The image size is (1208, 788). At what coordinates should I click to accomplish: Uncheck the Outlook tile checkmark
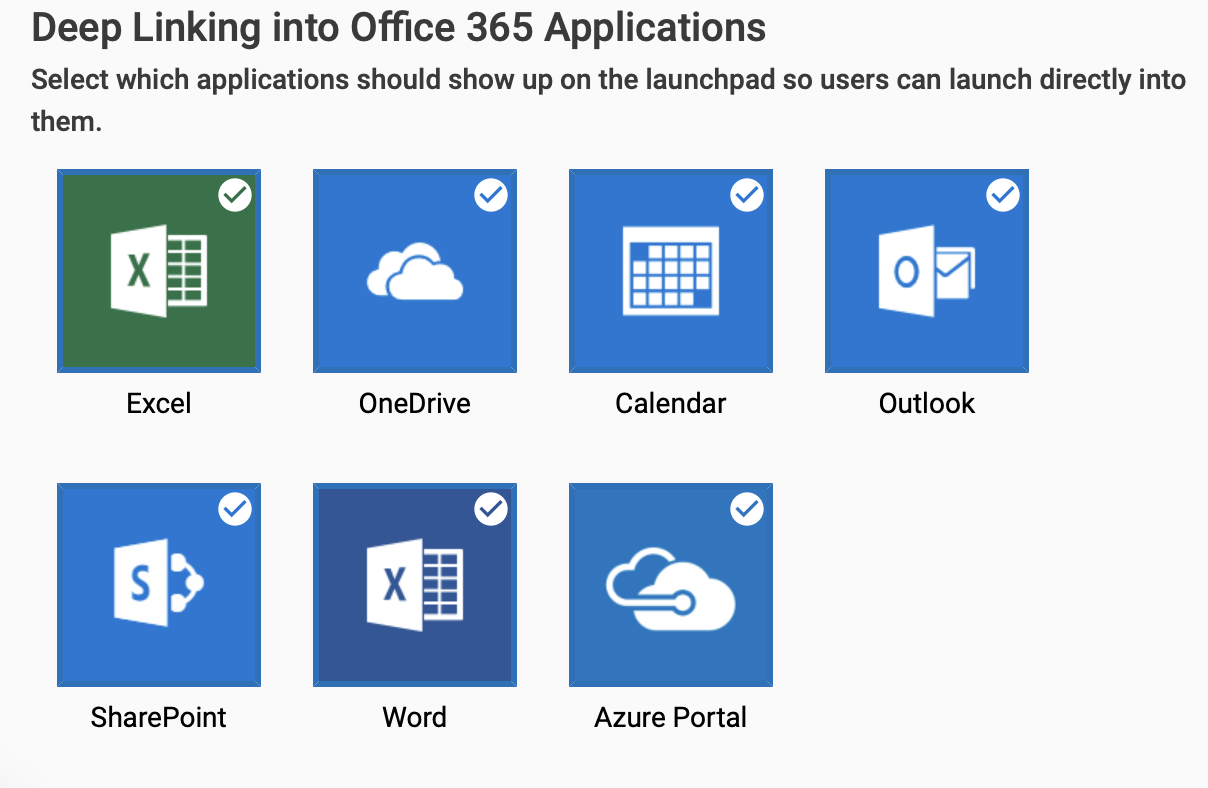coord(1003,195)
